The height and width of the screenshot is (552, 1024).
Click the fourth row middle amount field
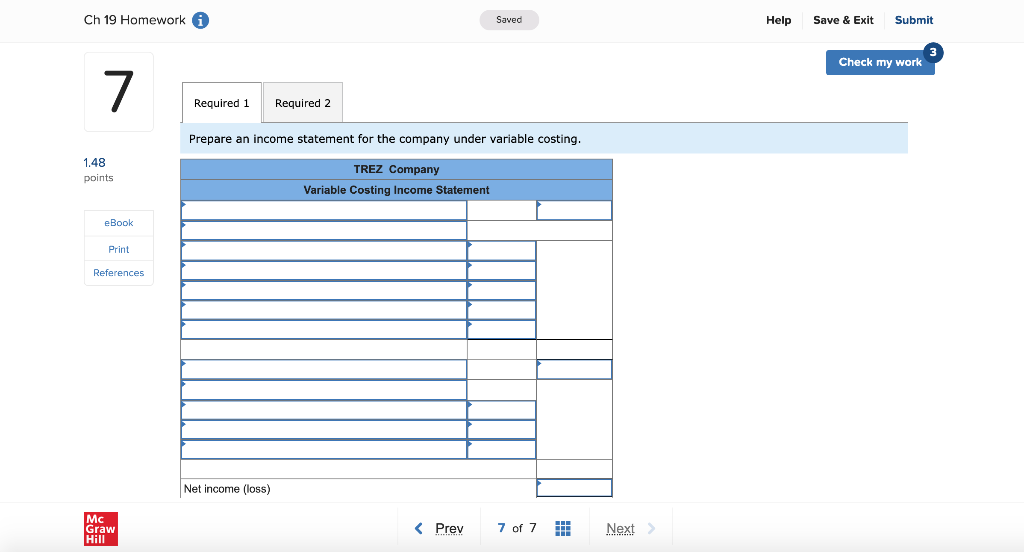pos(502,270)
